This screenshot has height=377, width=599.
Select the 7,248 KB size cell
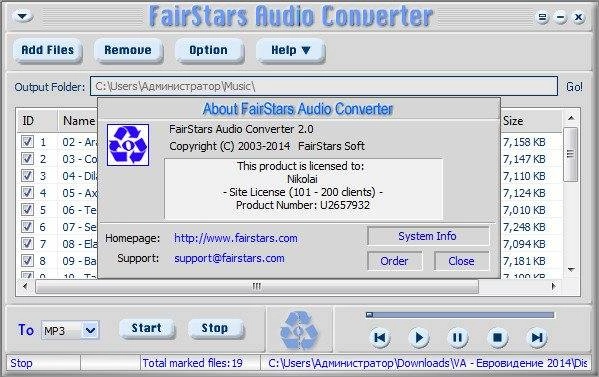[x=524, y=227]
